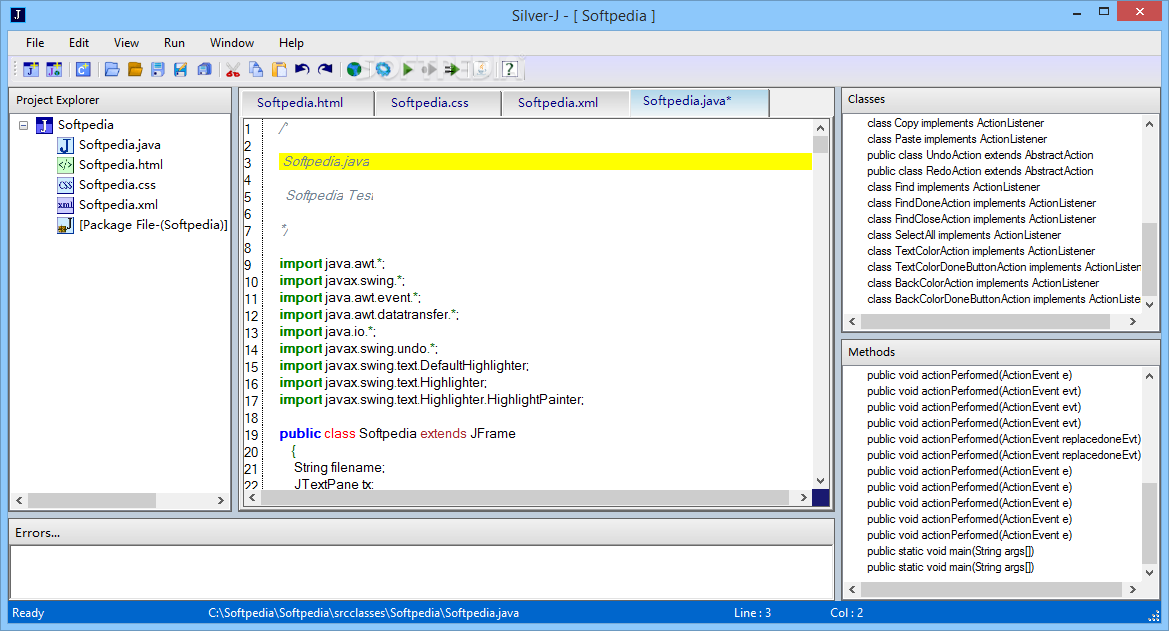The height and width of the screenshot is (631, 1169).
Task: Click the Save All stacked disks icon
Action: pos(204,69)
